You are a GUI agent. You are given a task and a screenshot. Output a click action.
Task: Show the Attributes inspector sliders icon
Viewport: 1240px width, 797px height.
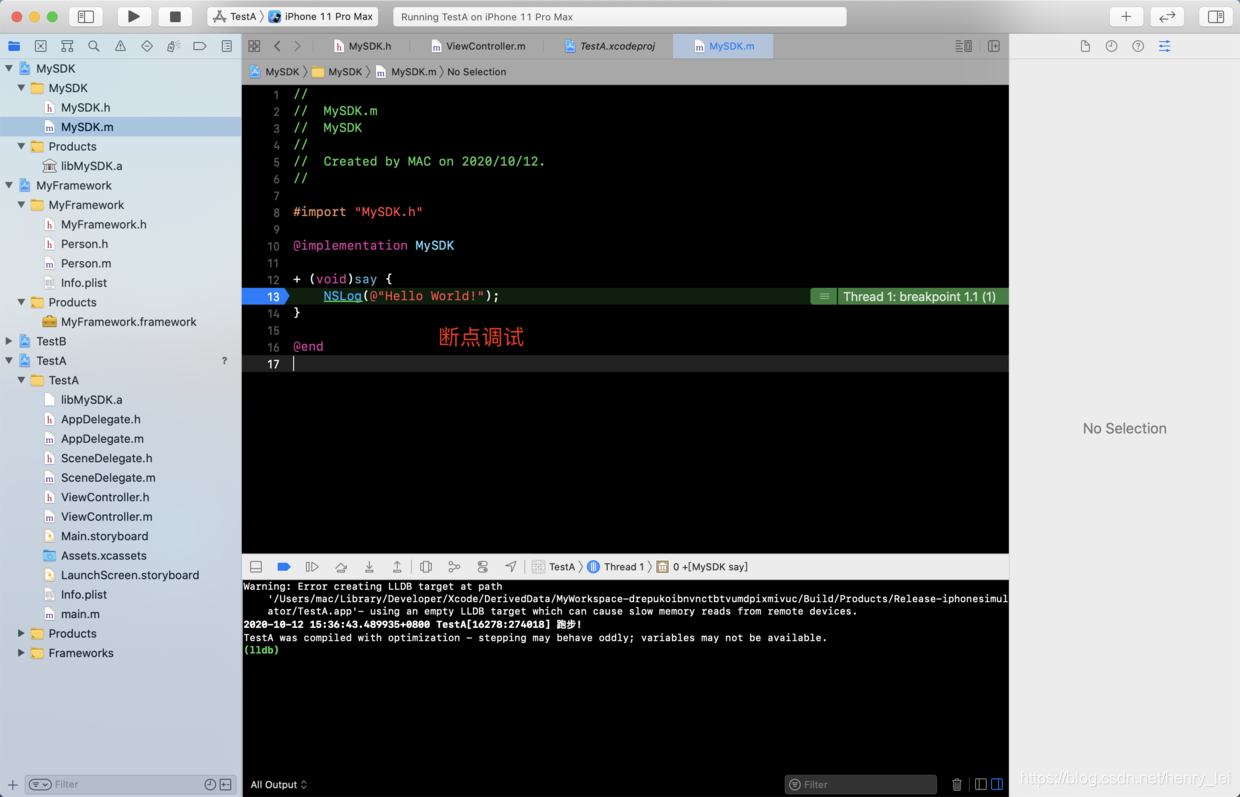[1165, 46]
